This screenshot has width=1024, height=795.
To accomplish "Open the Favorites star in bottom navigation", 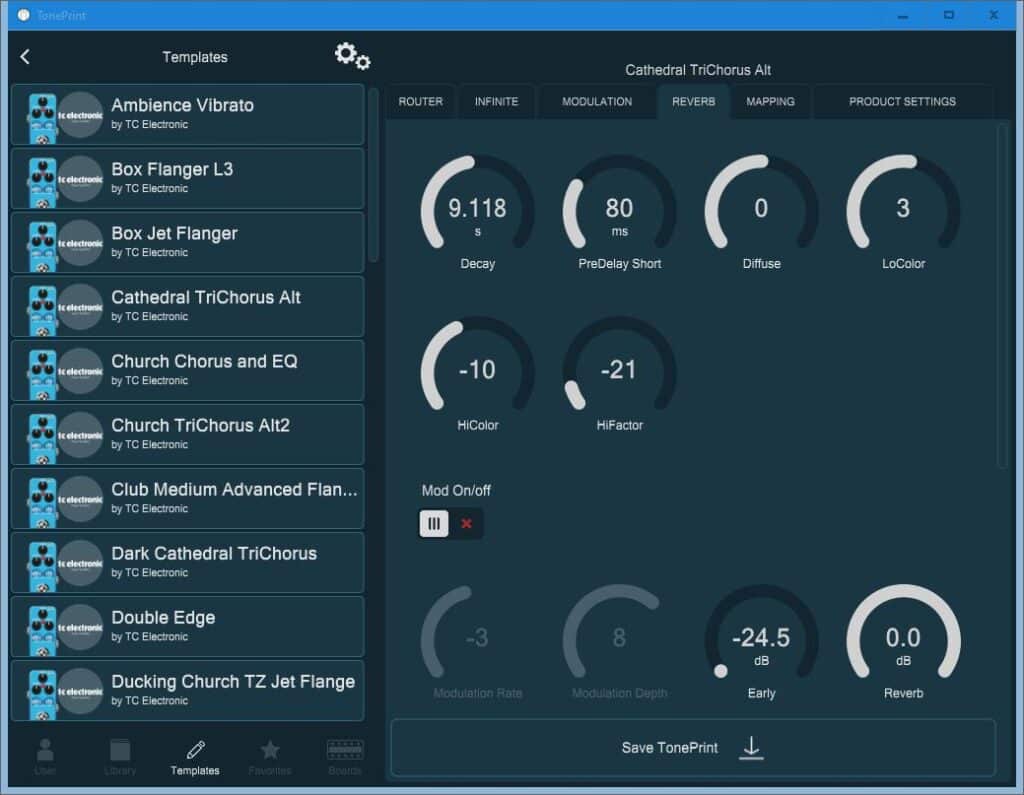I will [270, 756].
